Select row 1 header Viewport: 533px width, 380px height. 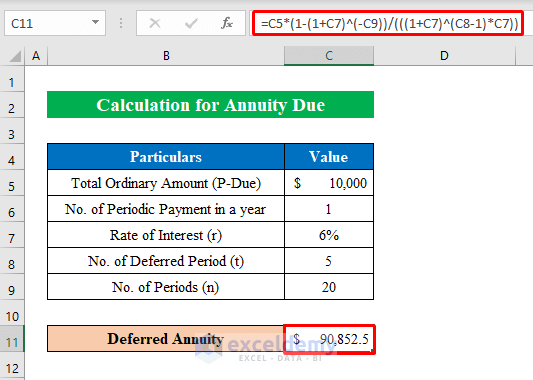click(x=12, y=79)
